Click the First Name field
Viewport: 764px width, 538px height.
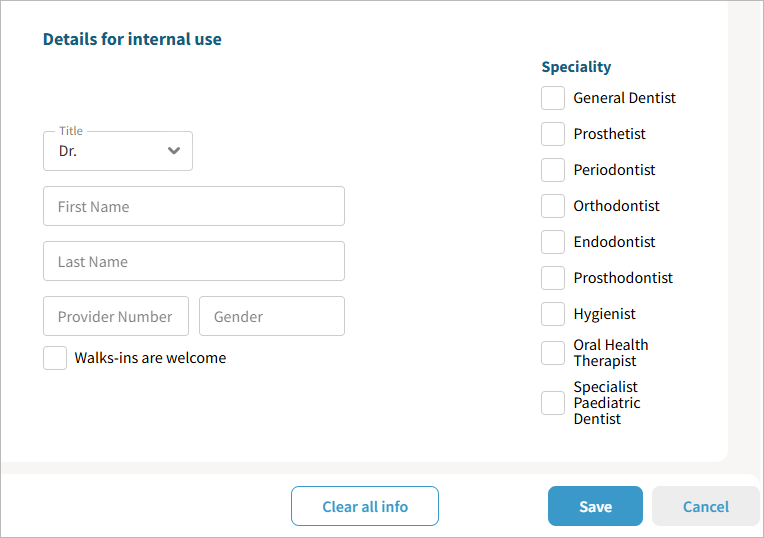click(194, 206)
